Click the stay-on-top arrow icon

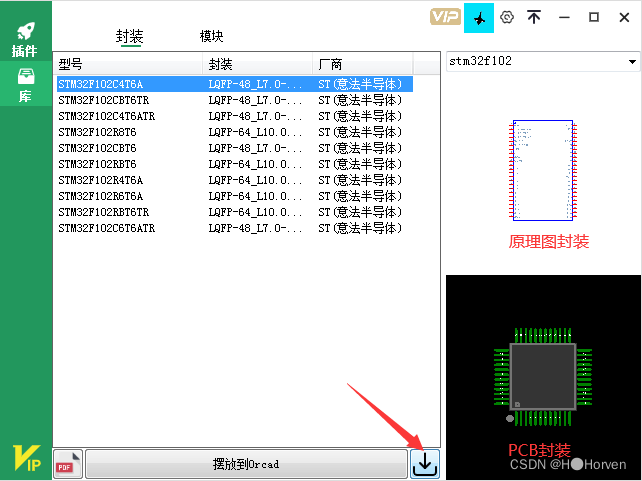(534, 17)
